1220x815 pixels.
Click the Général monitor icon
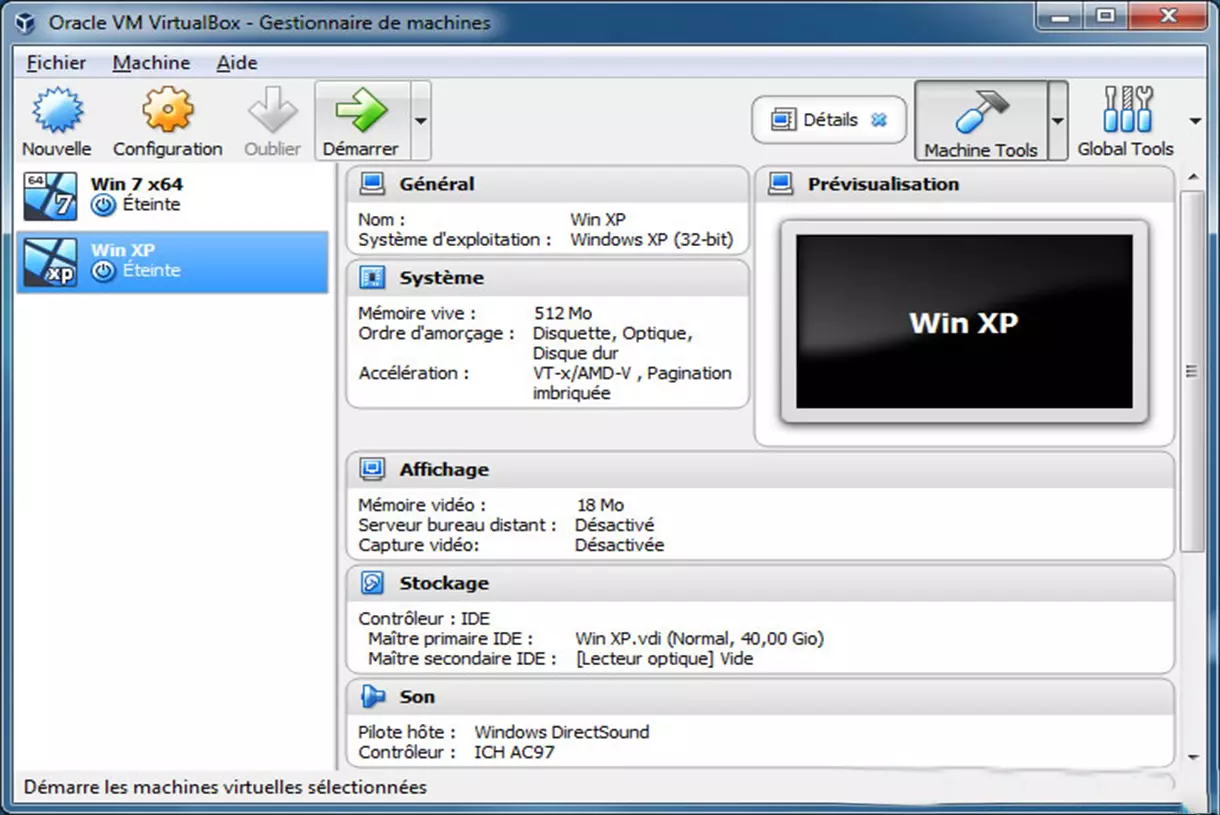[372, 184]
